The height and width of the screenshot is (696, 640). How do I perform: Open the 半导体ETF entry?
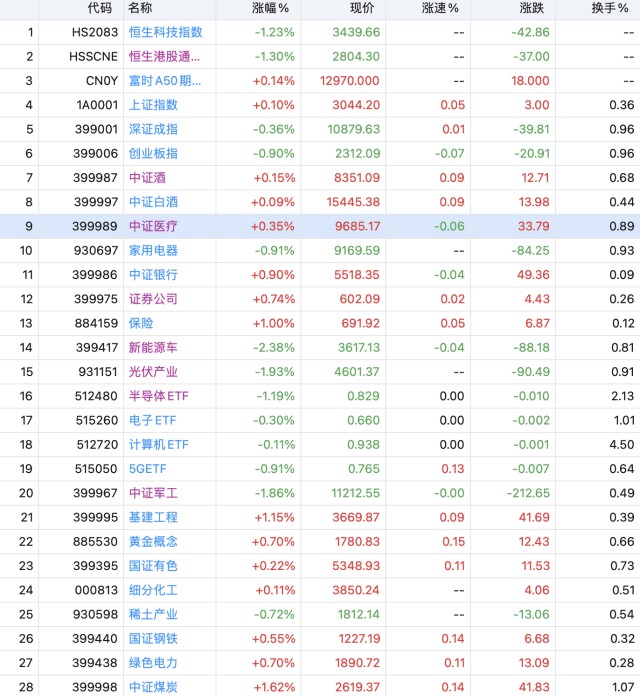158,396
